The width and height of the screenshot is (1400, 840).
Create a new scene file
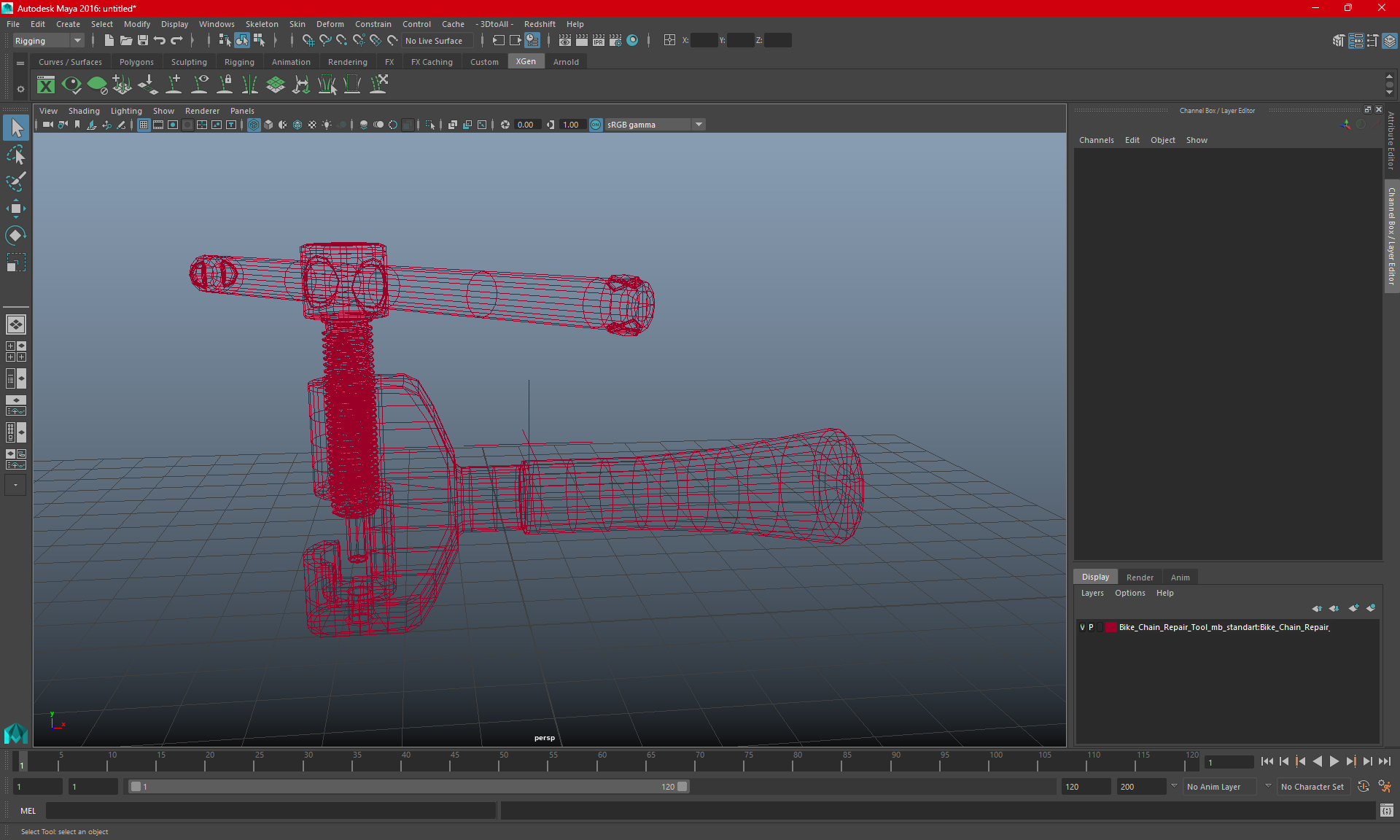[109, 41]
